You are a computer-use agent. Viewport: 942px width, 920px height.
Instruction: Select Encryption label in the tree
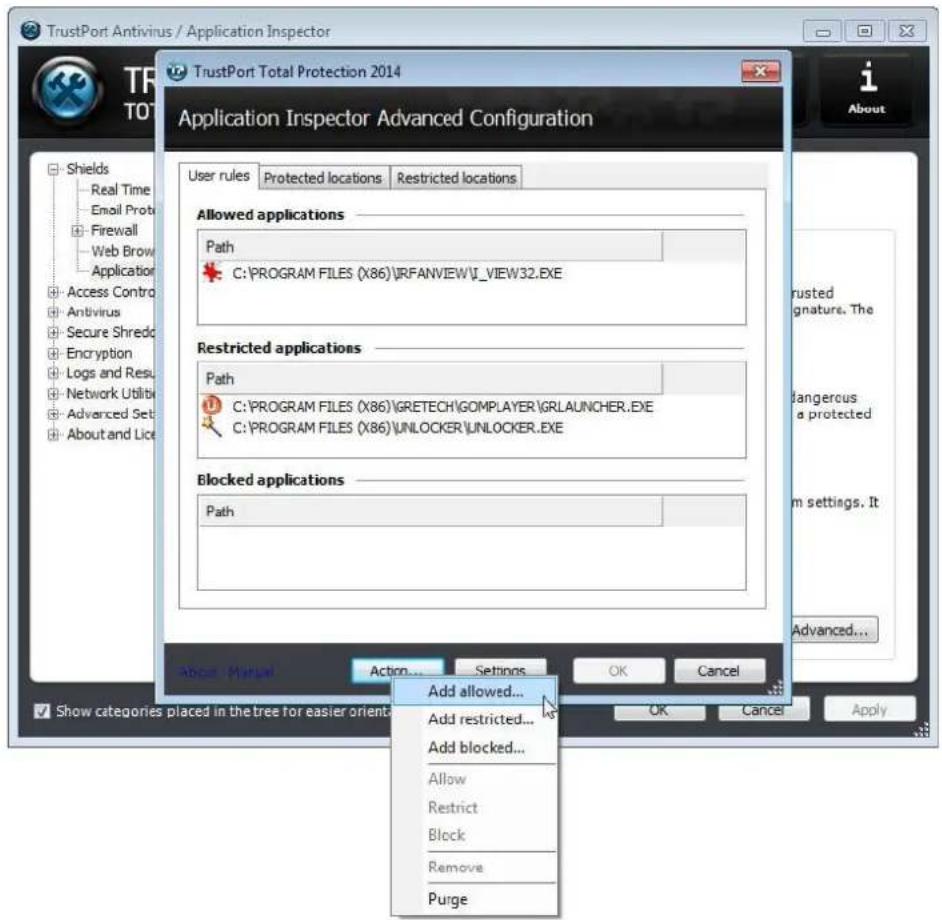tap(99, 353)
